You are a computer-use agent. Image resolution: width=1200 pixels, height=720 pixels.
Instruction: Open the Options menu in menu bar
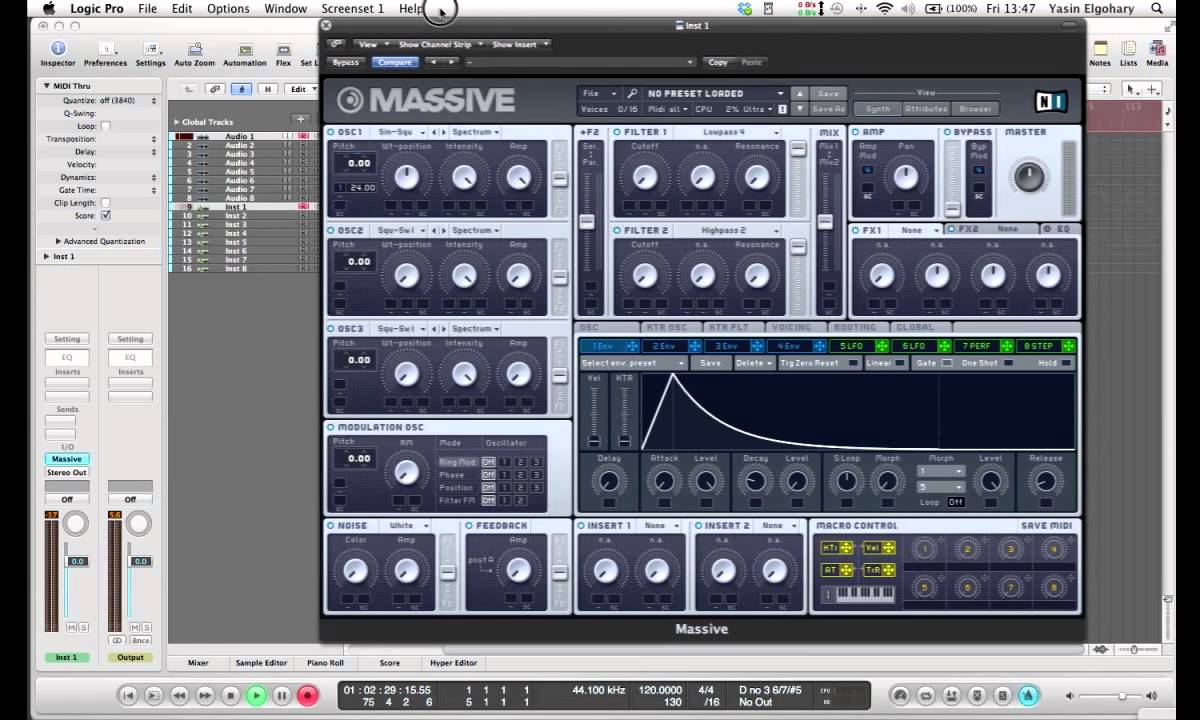click(x=228, y=8)
